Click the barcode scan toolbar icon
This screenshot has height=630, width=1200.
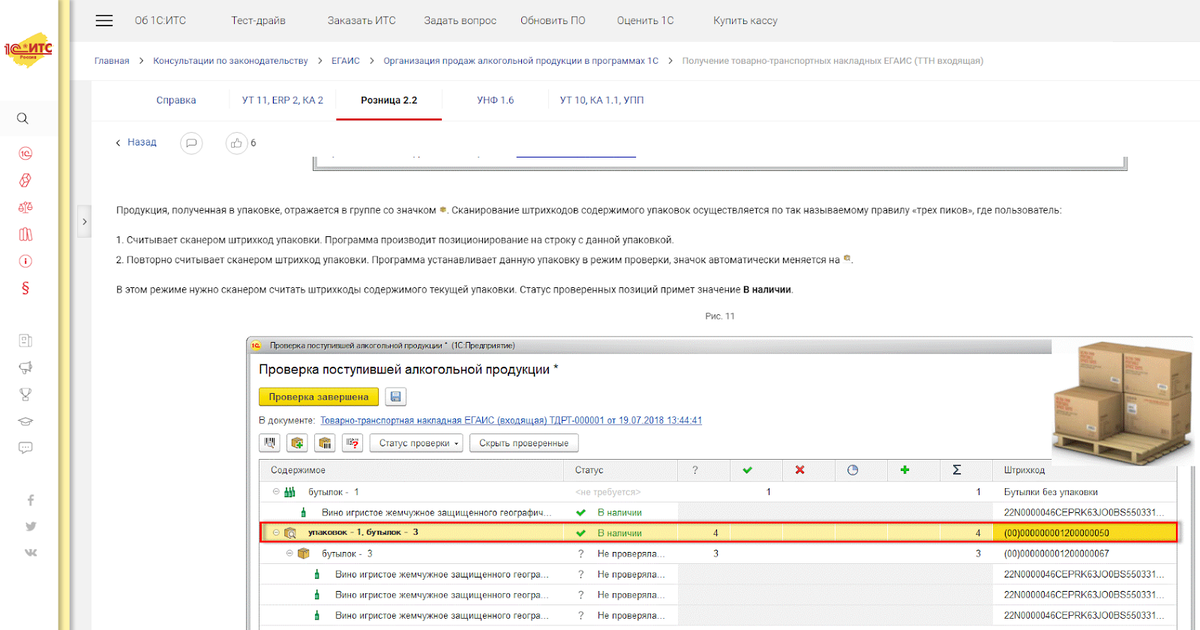tap(270, 443)
